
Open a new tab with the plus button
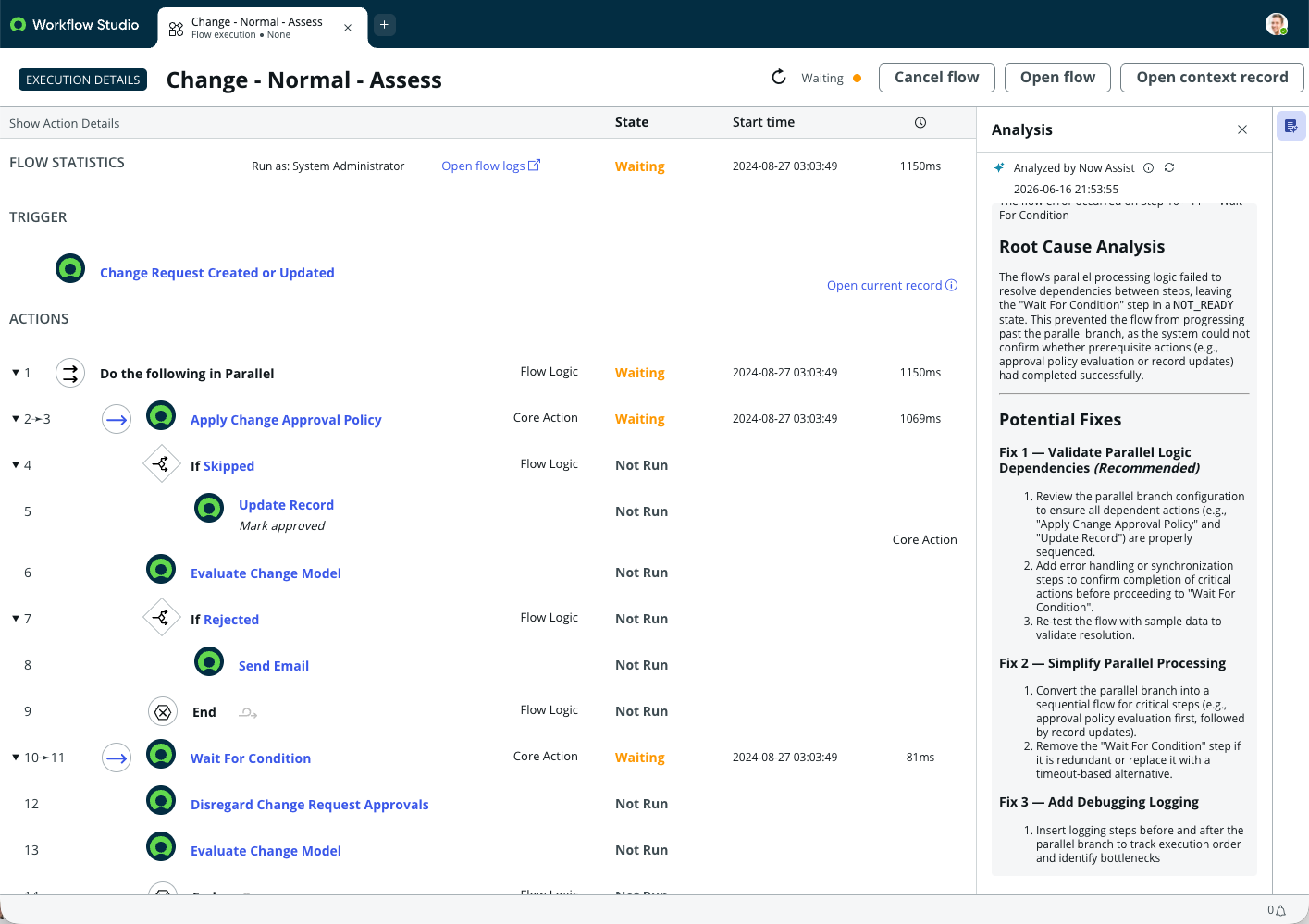coord(384,25)
